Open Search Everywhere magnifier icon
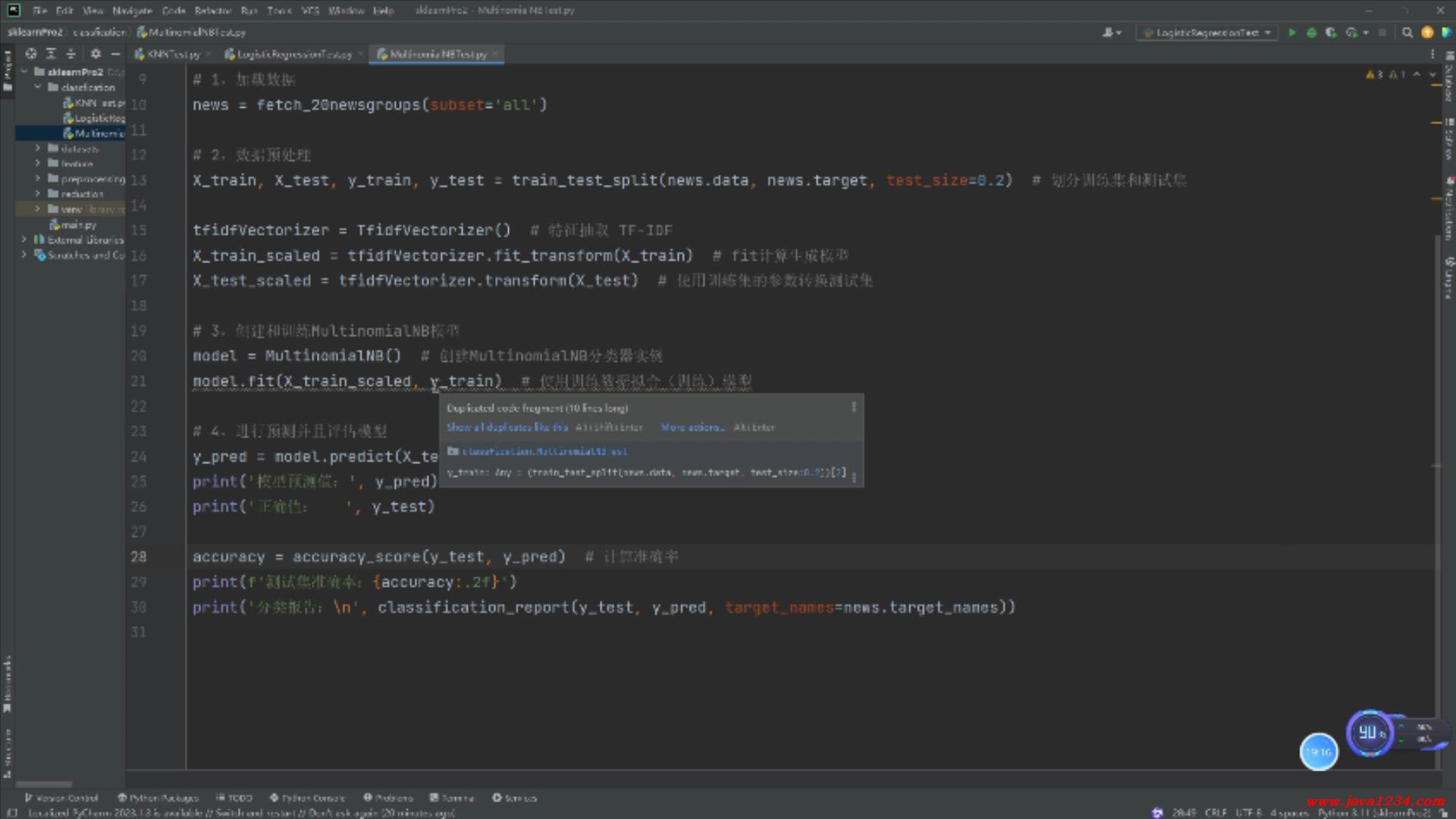The height and width of the screenshot is (819, 1456). click(x=1407, y=33)
